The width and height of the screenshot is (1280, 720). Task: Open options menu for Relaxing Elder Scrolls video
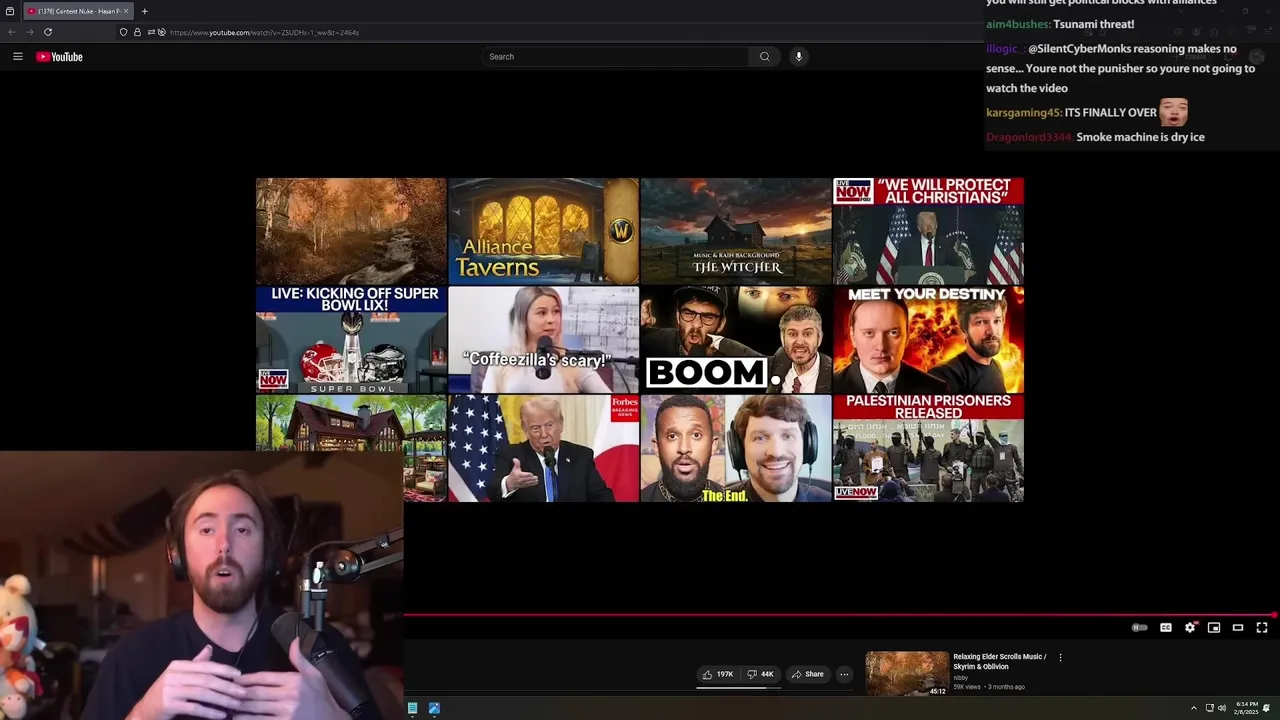coord(1060,658)
